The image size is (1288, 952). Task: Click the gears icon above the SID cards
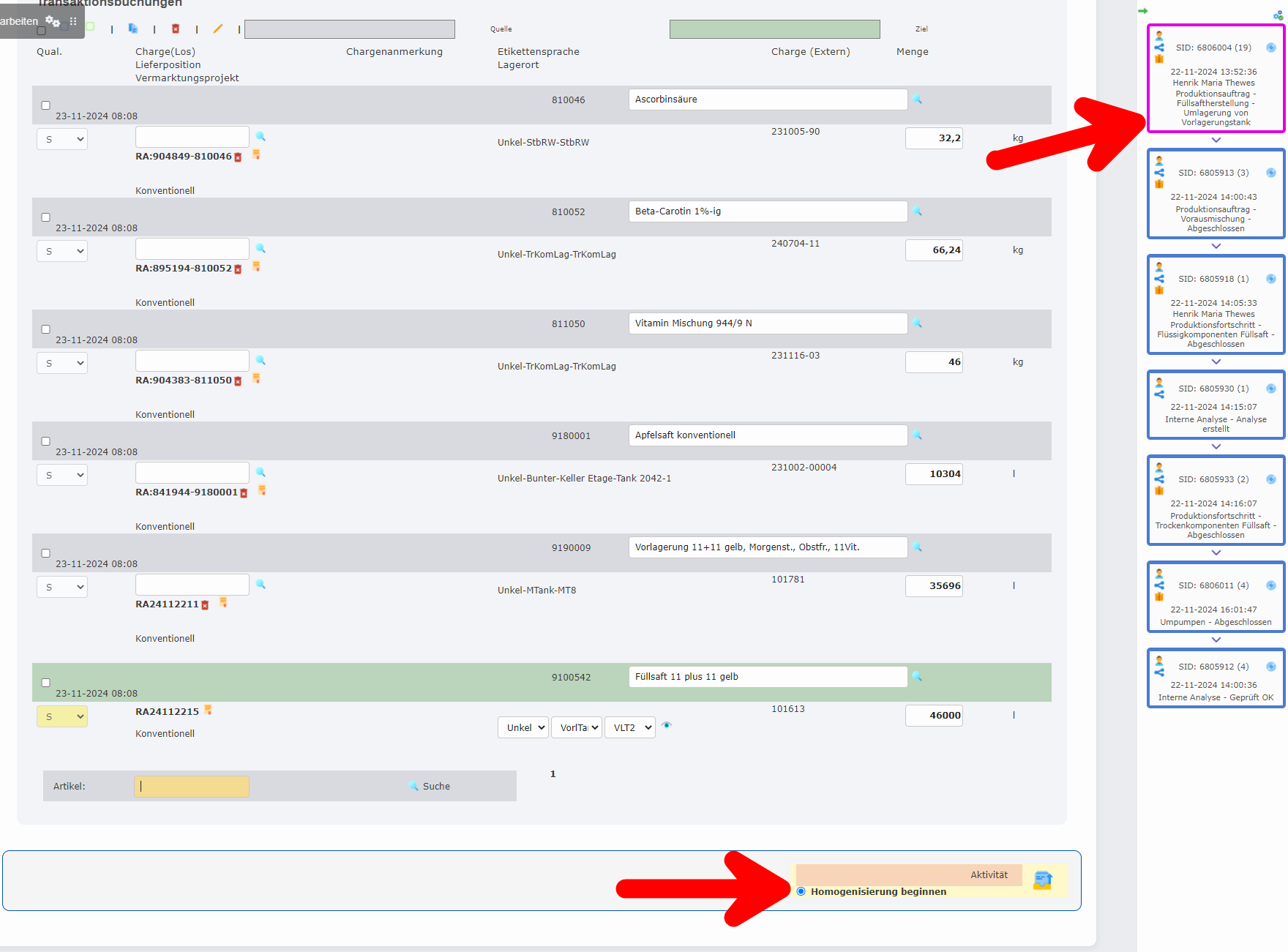(x=1278, y=15)
